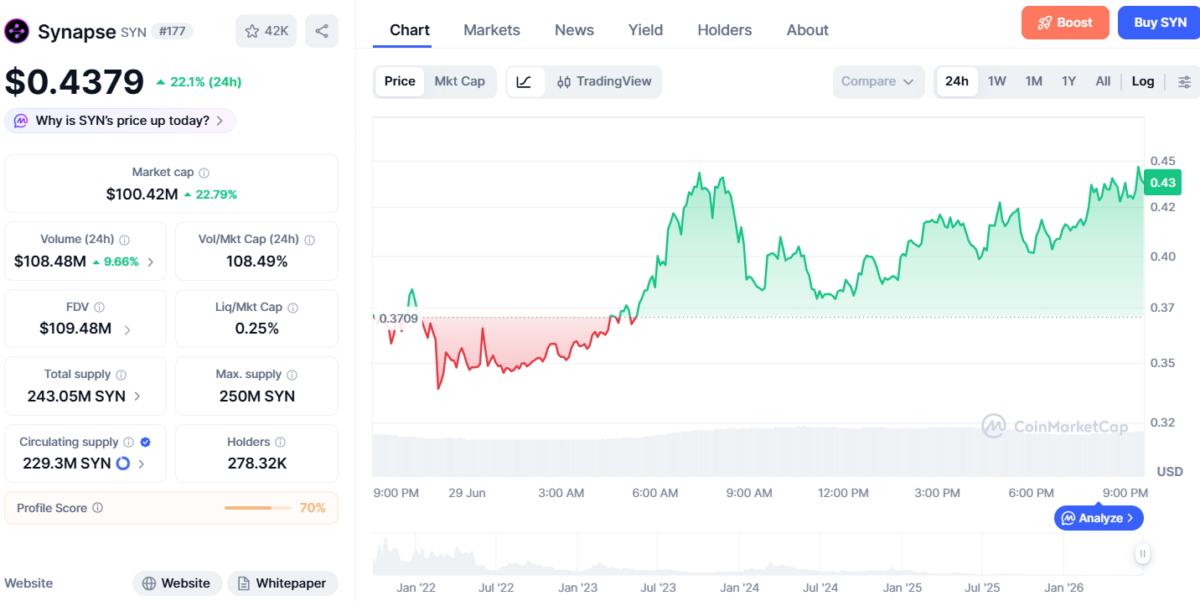Image resolution: width=1200 pixels, height=601 pixels.
Task: Click the Synapse token logo icon
Action: click(x=17, y=31)
